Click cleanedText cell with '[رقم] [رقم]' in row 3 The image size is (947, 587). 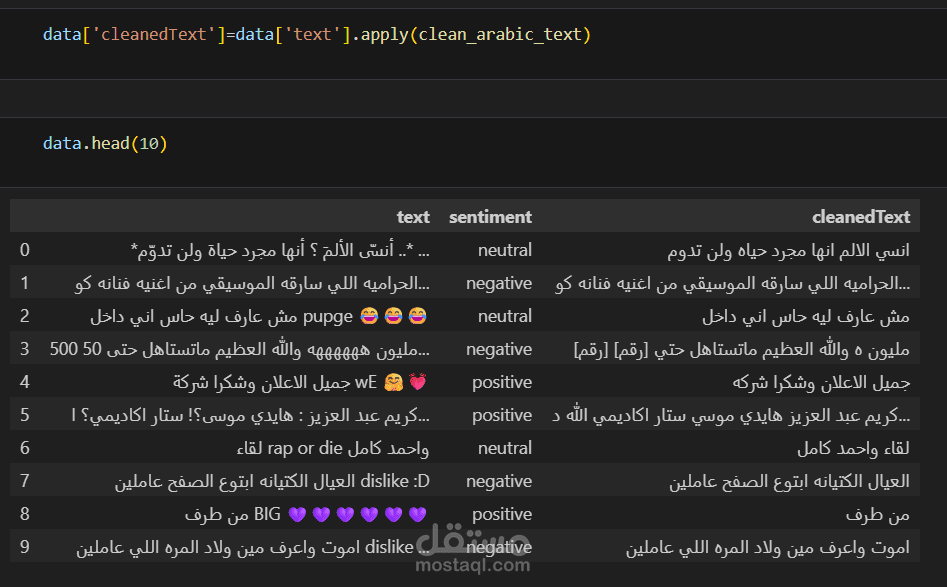742,349
